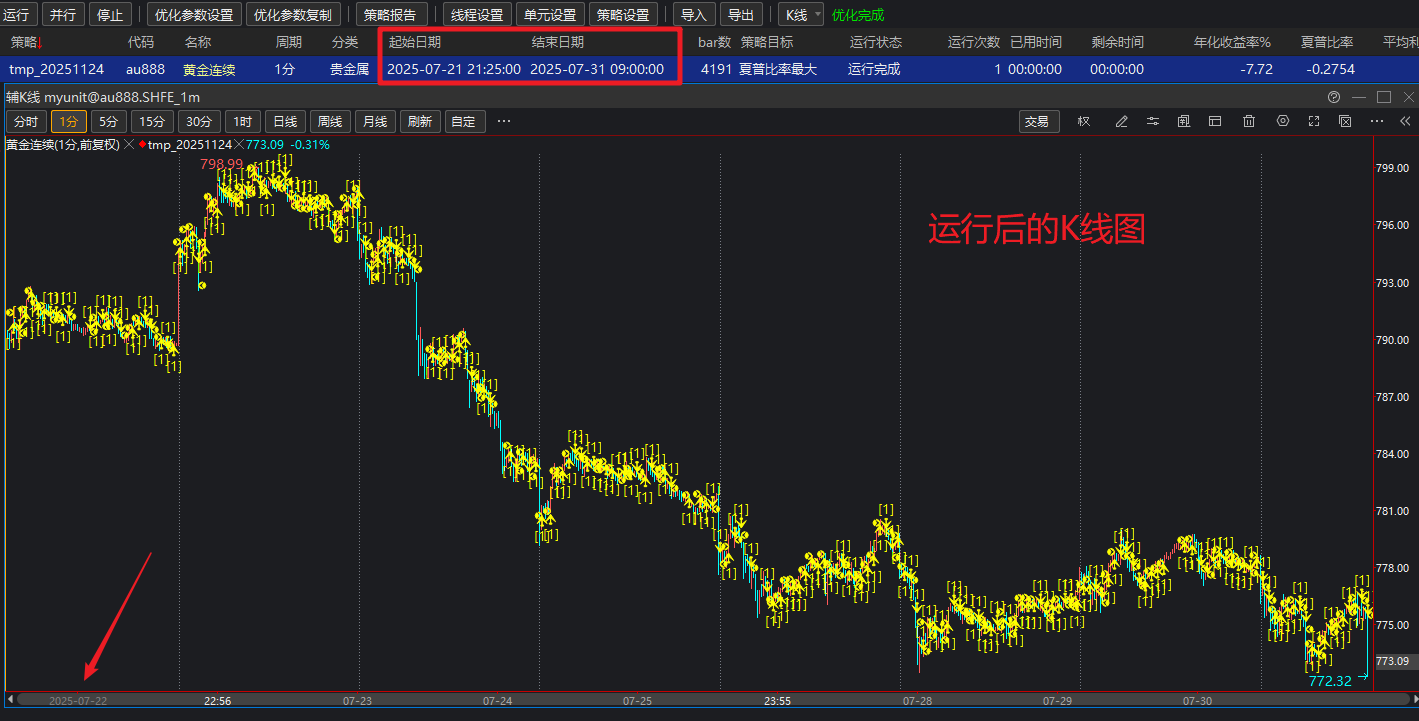Open 优化参数设置 in the top bar

[194, 15]
